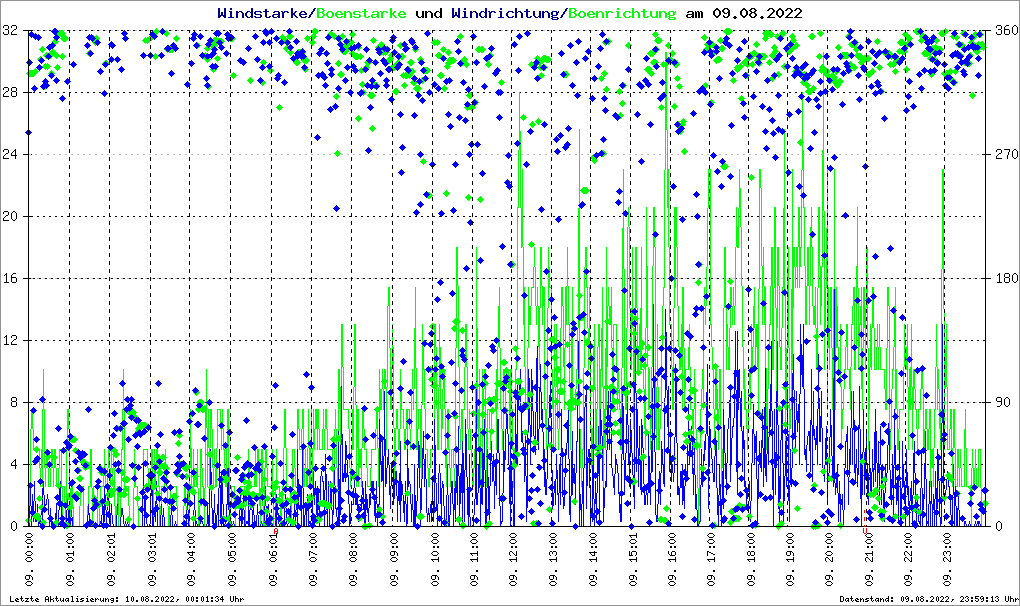The height and width of the screenshot is (606, 1020).
Task: Click the 32 label on left axis
Action: pyautogui.click(x=10, y=31)
